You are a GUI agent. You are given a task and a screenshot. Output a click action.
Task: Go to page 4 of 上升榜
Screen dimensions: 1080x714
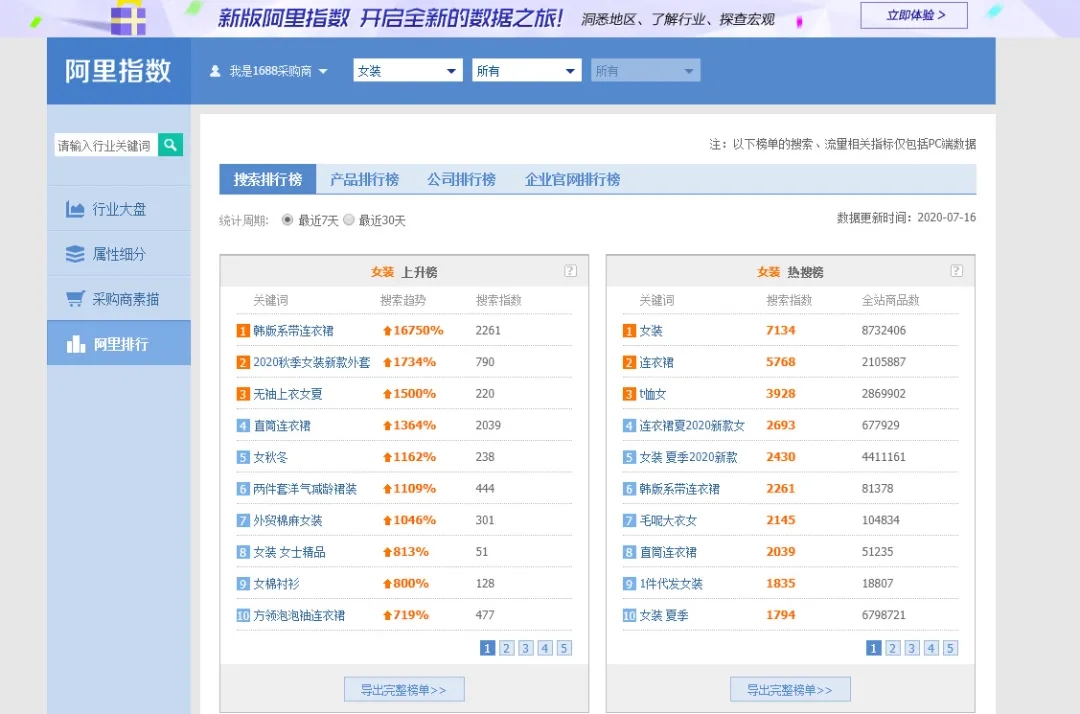tap(545, 648)
